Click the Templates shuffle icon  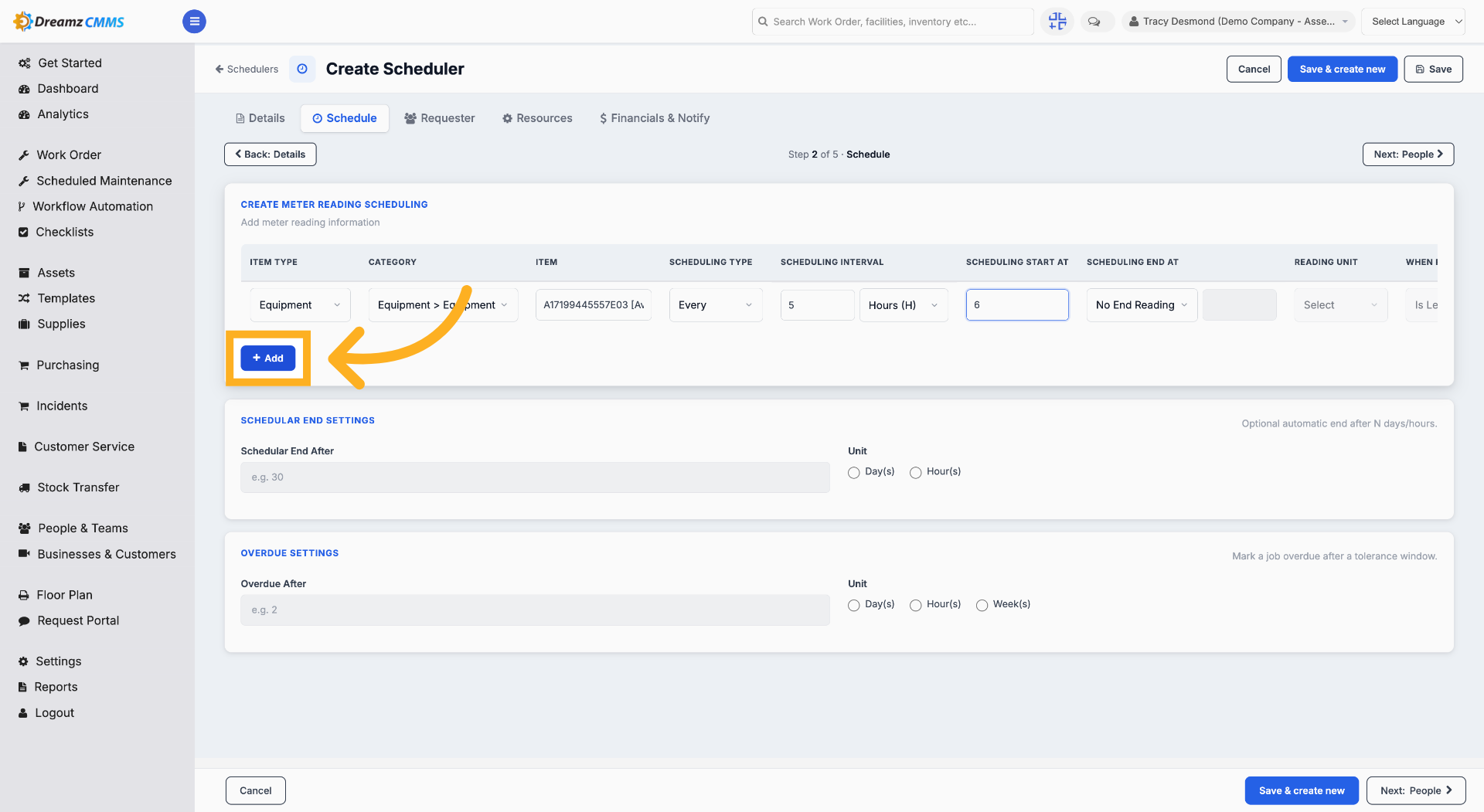pos(24,298)
